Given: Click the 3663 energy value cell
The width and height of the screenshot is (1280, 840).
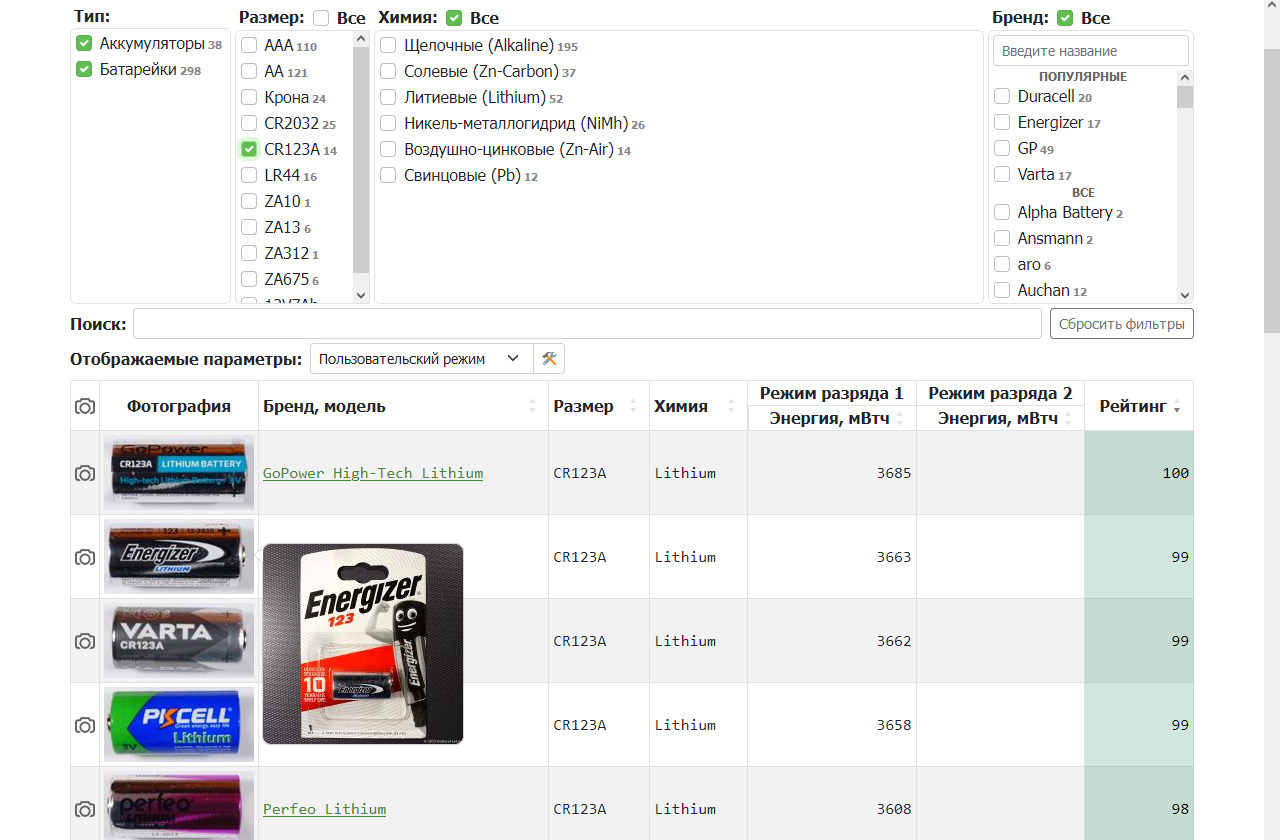Looking at the screenshot, I should tap(832, 557).
